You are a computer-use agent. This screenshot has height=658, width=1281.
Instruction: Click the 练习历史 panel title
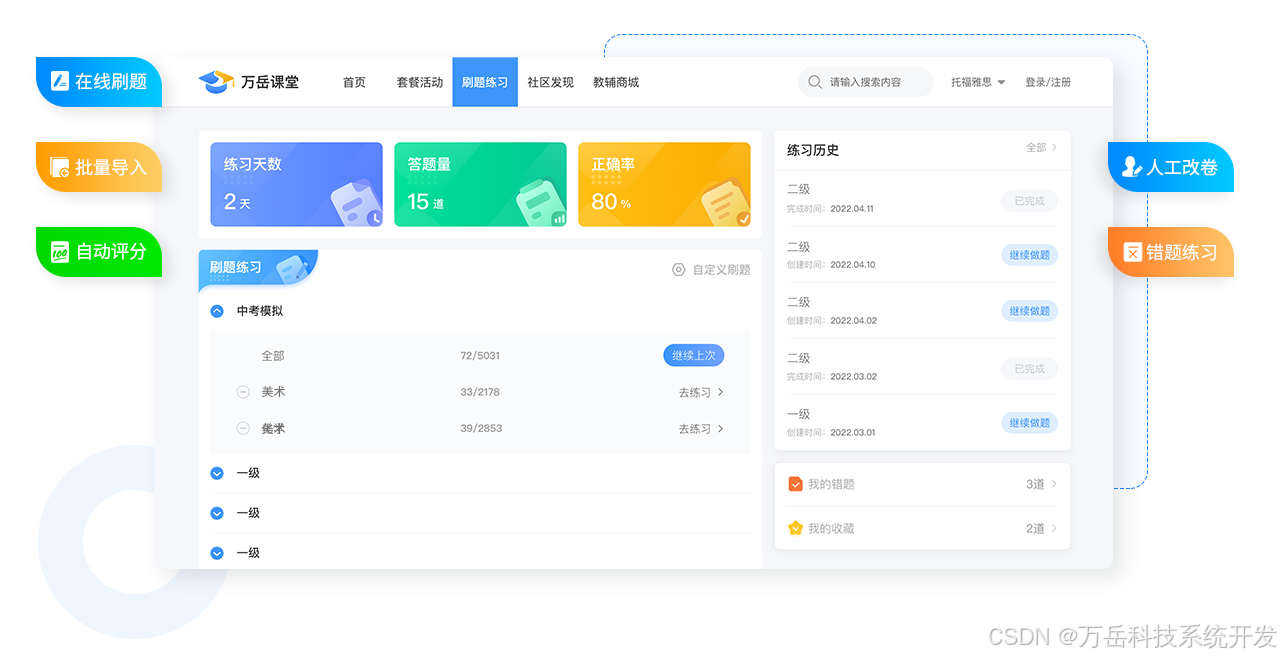tap(813, 150)
